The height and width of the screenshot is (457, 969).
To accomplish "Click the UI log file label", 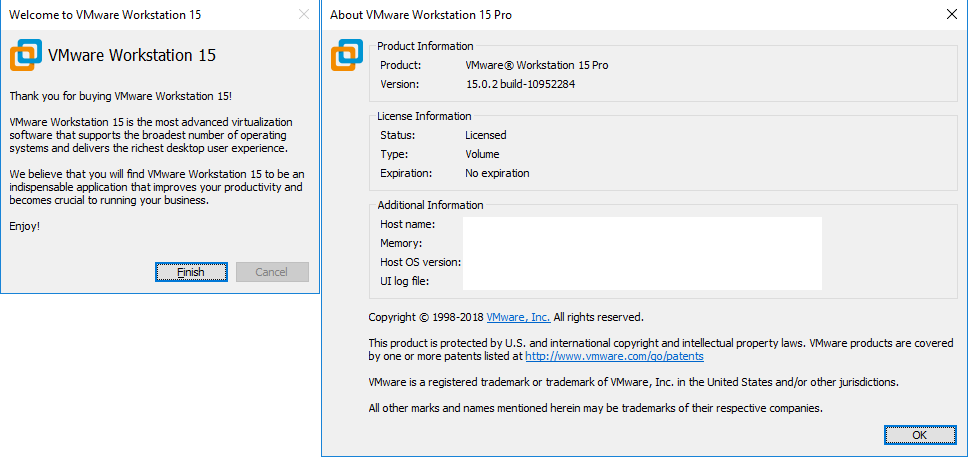I will (404, 282).
